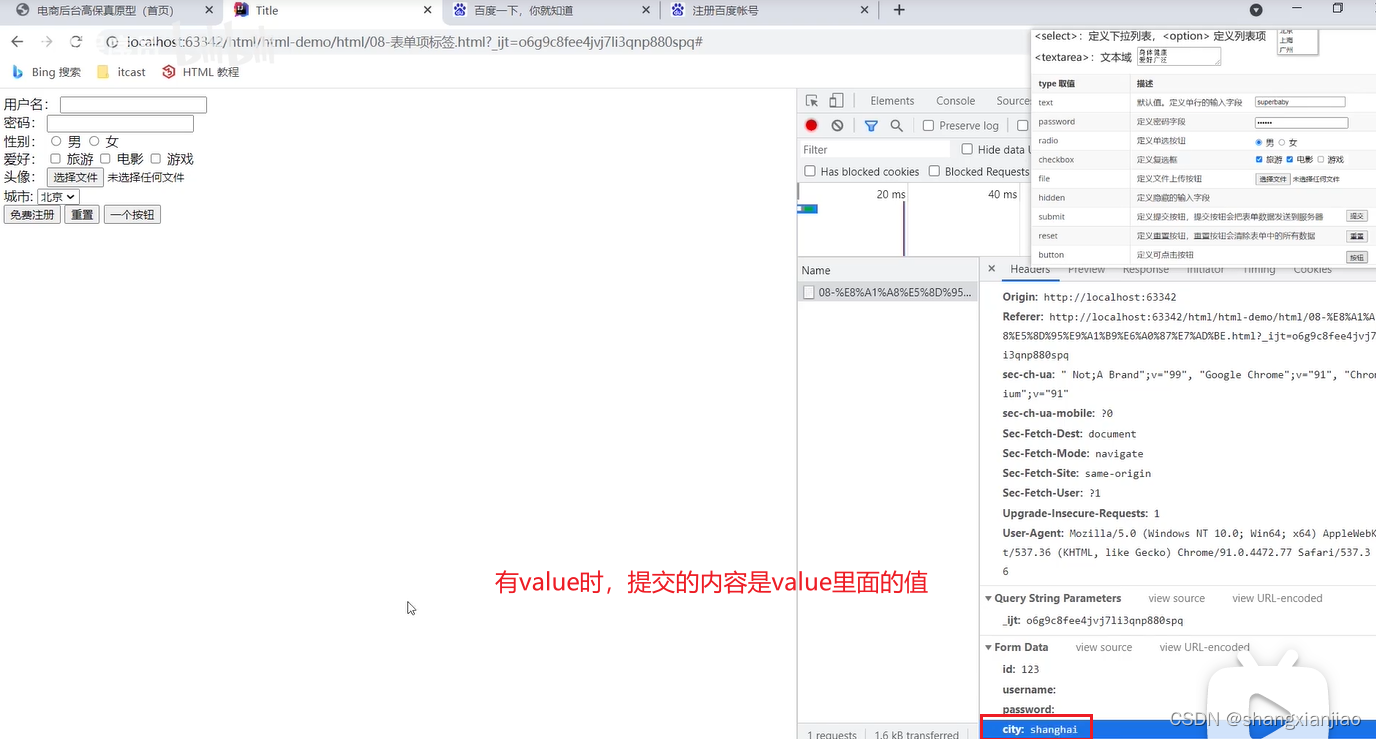Select the 女 radio button

(94, 141)
